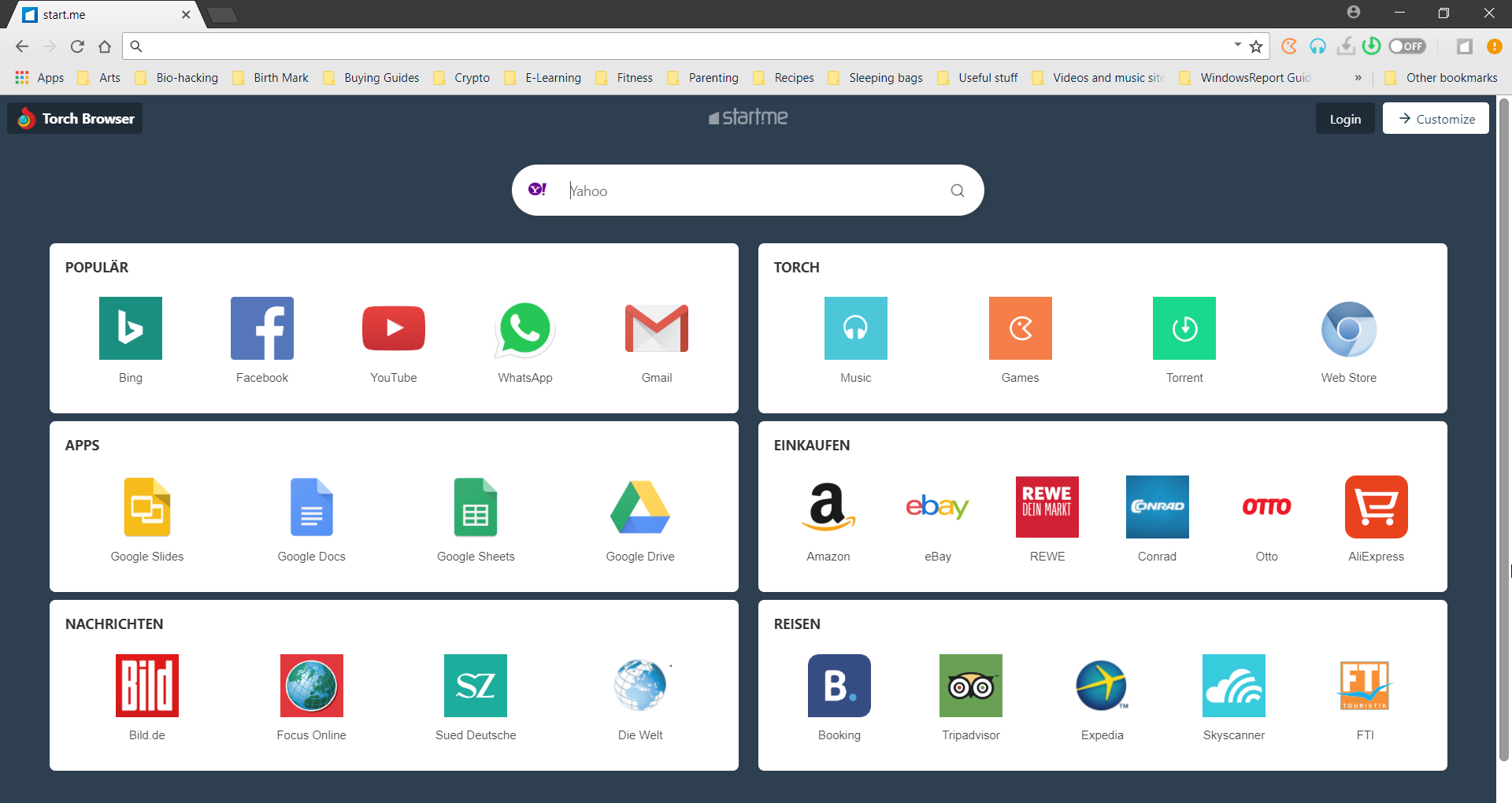Click the page vertical scrollbar
The image size is (1512, 803).
click(x=1504, y=429)
